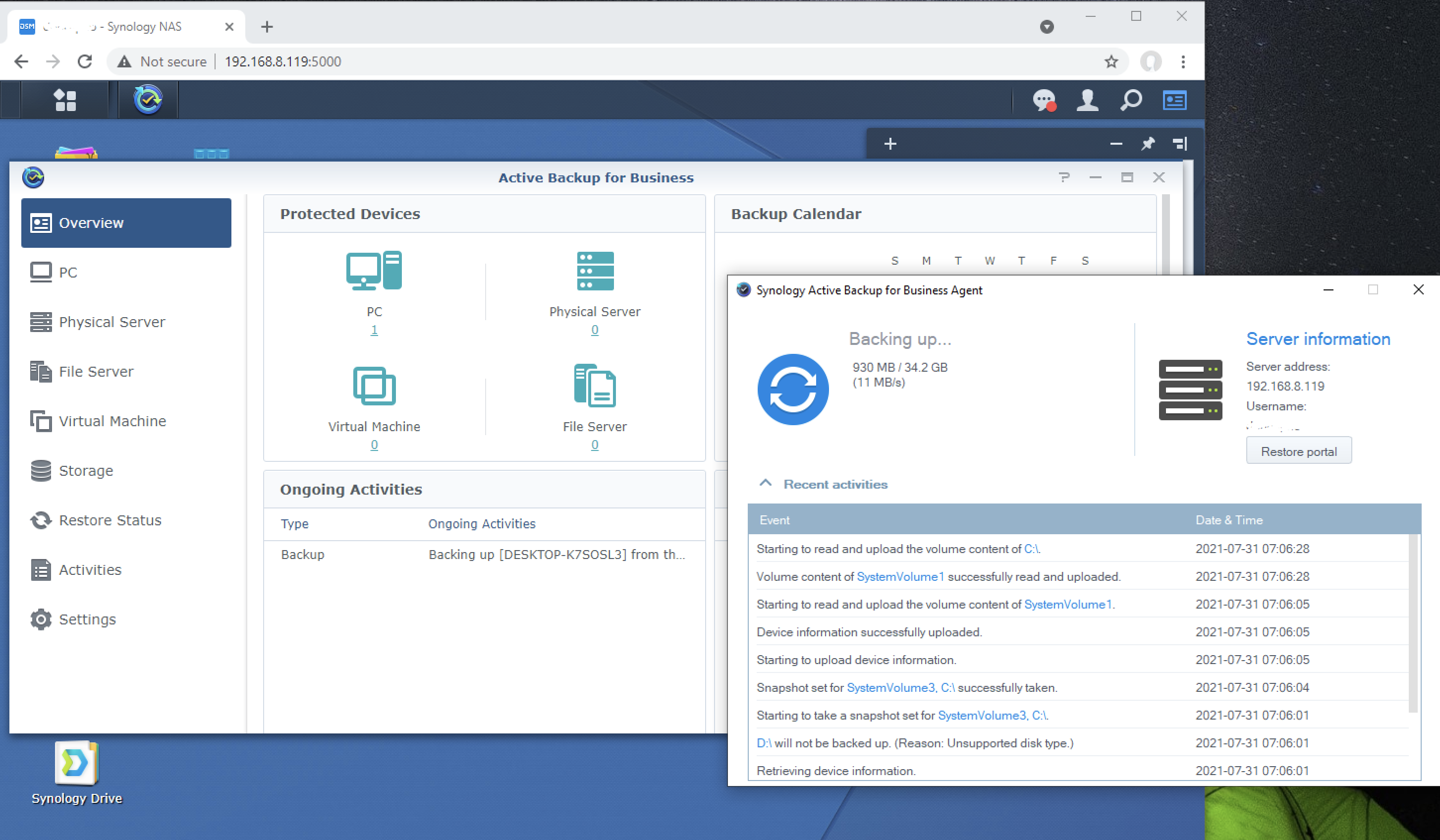Open Physical Server in sidebar
This screenshot has width=1440, height=840.
coord(126,322)
